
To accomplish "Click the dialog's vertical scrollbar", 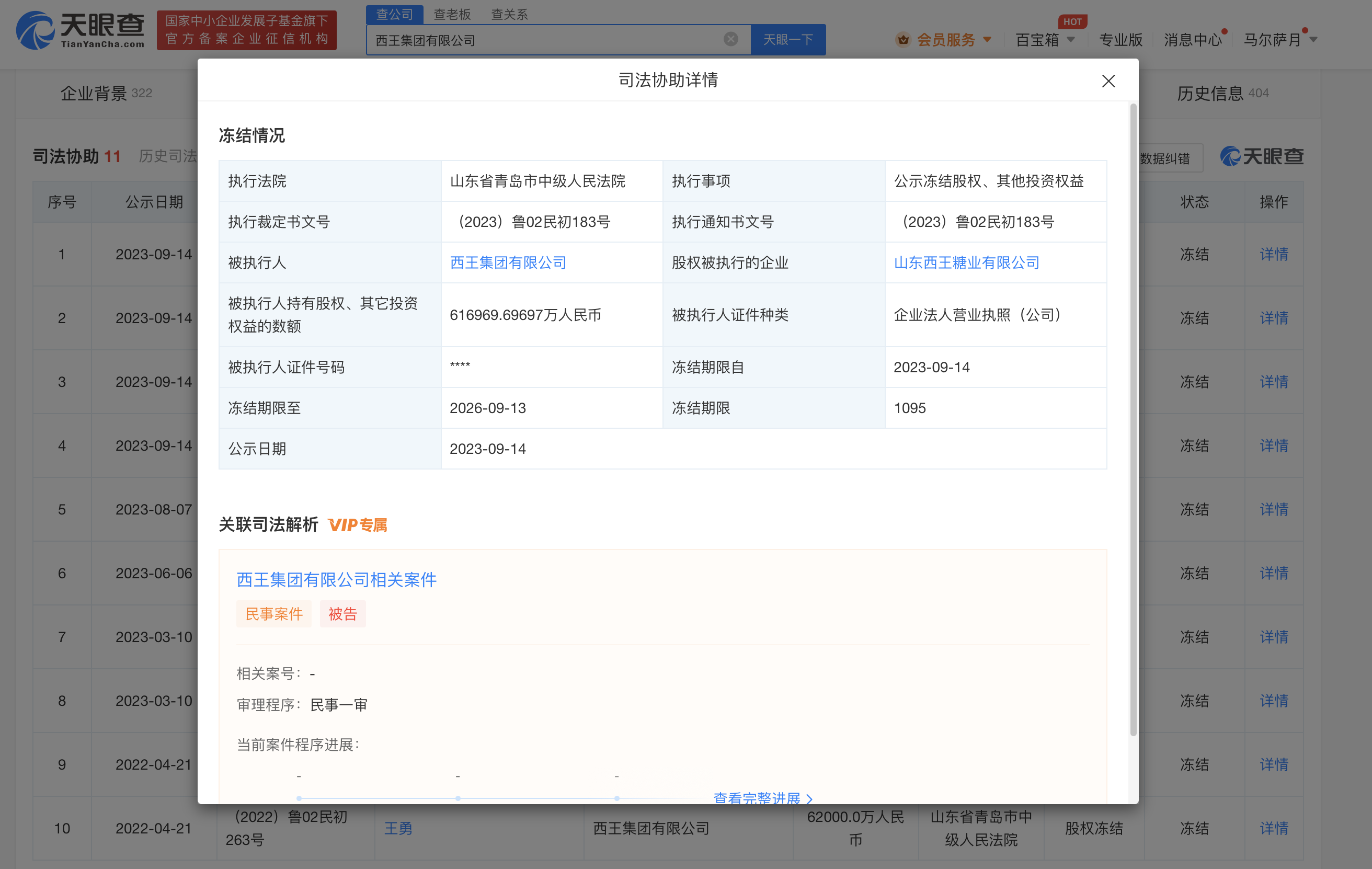I will point(1133,420).
